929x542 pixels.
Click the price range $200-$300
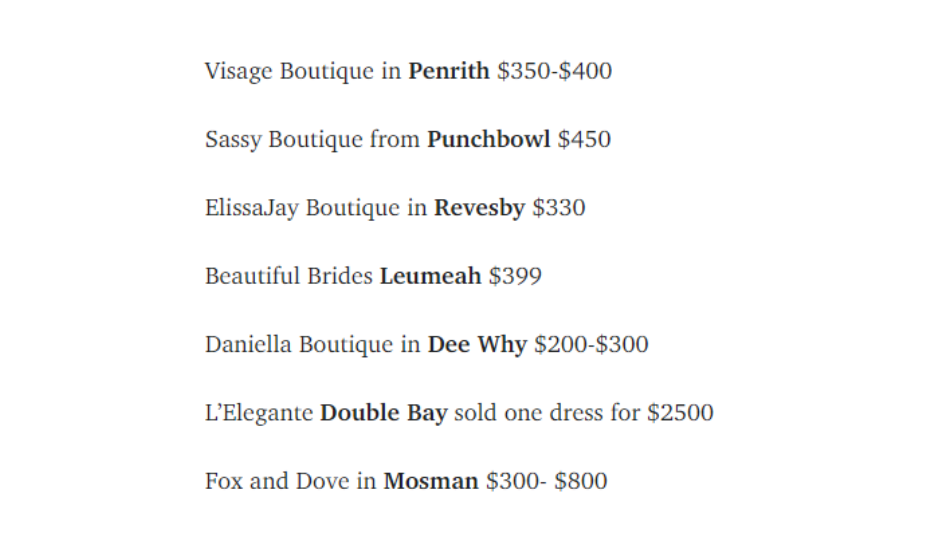click(591, 344)
